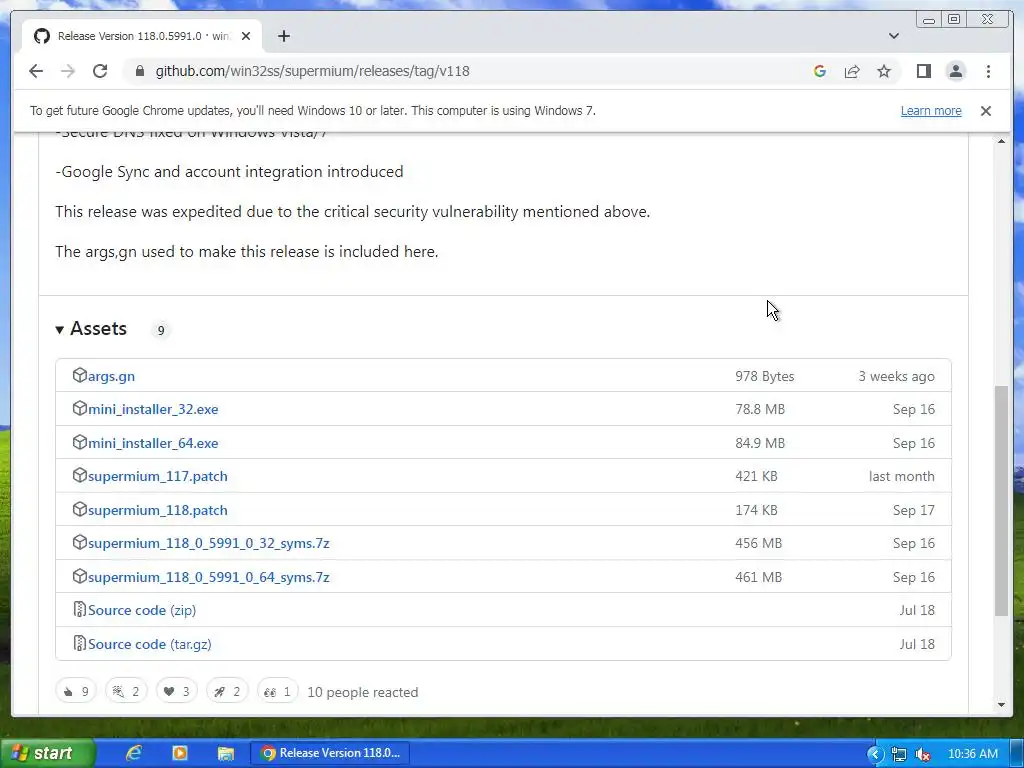The width and height of the screenshot is (1024, 768).
Task: Click the muted volume tray icon
Action: click(x=923, y=754)
